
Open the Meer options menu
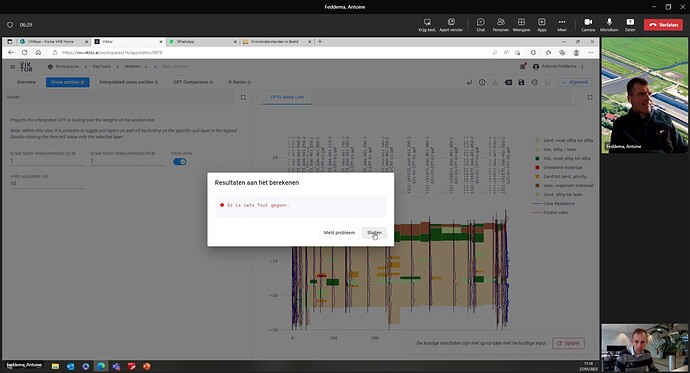coord(562,25)
